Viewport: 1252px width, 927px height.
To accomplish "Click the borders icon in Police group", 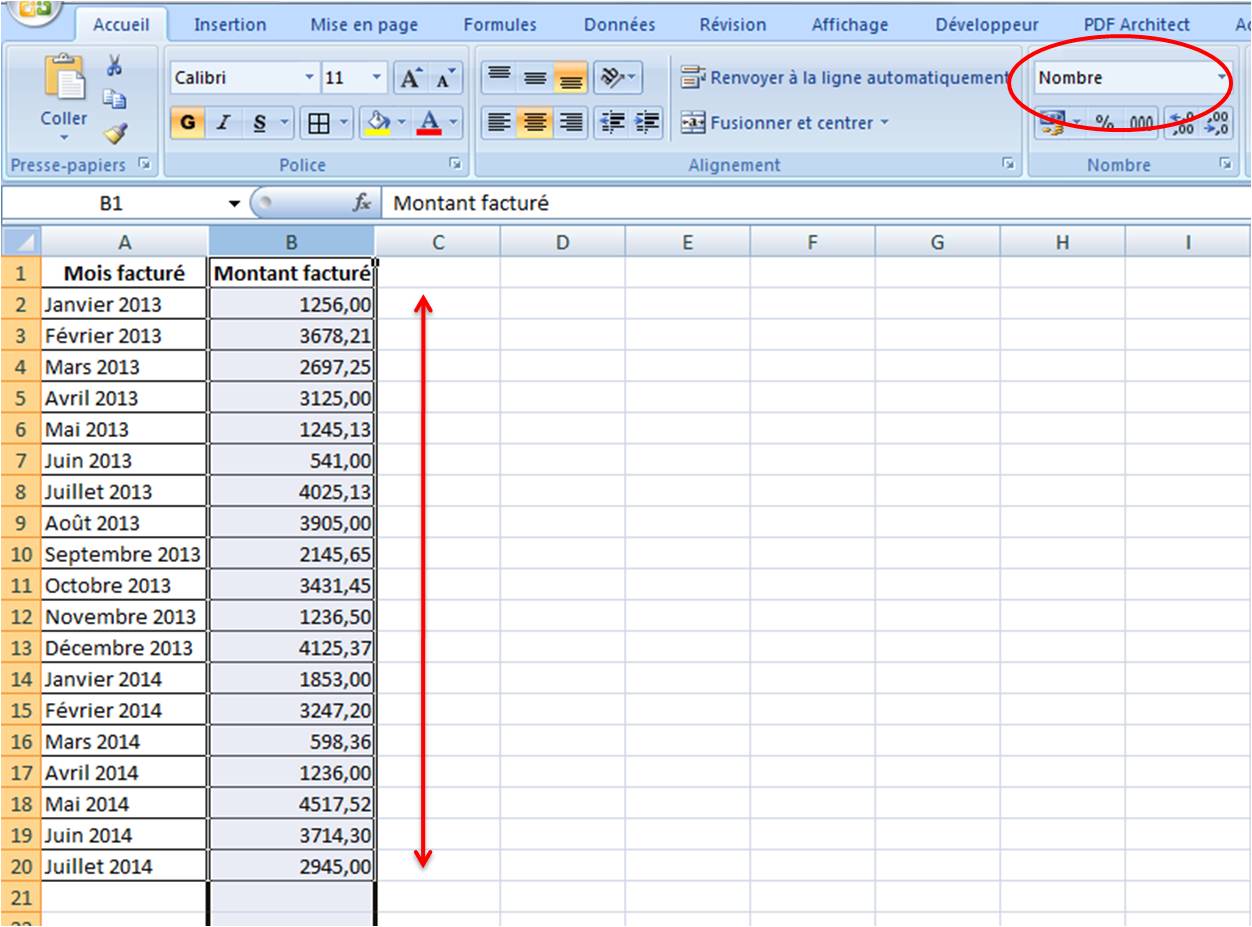I will (x=319, y=123).
